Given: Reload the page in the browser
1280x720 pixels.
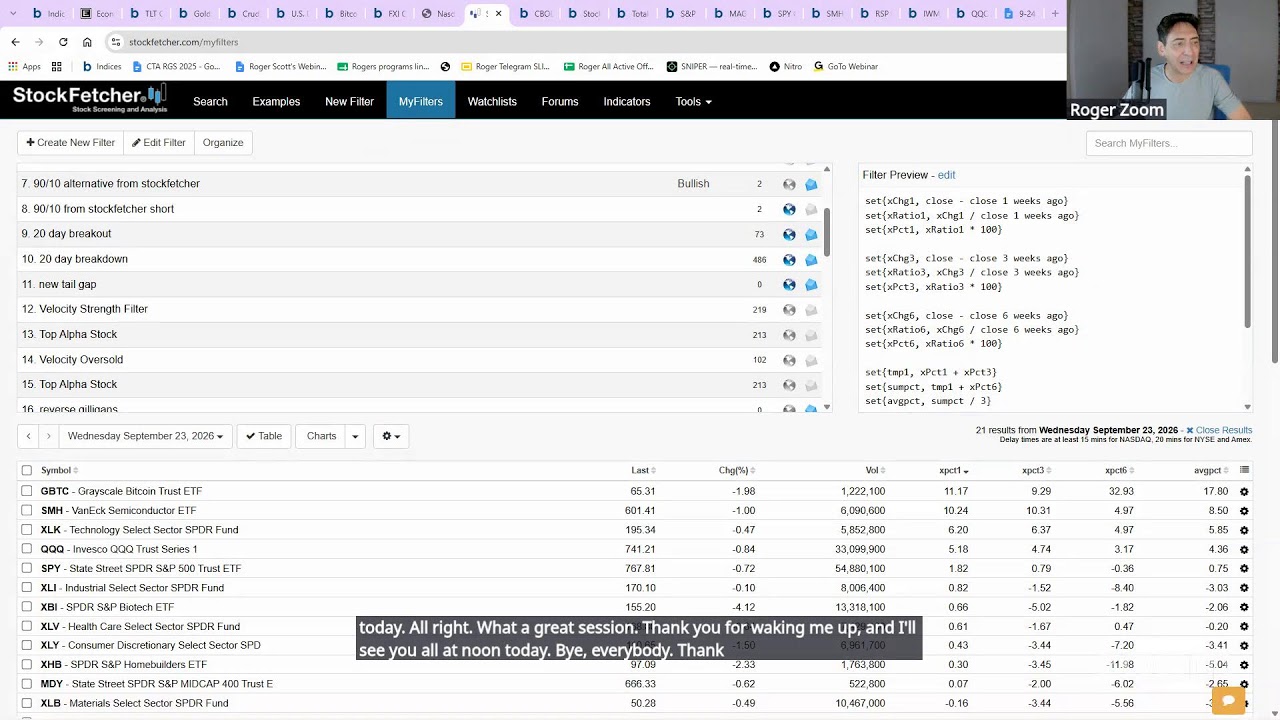Looking at the screenshot, I should tap(63, 42).
